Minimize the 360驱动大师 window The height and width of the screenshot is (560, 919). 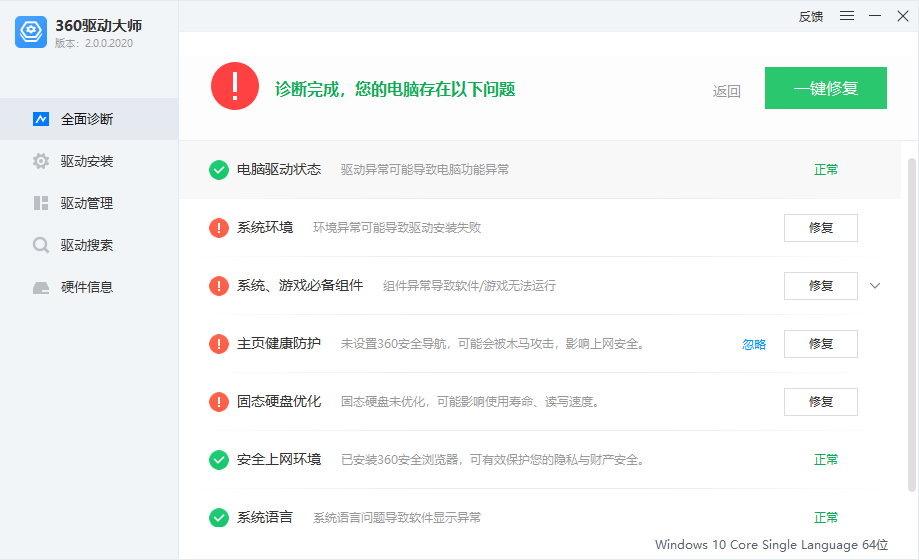click(x=874, y=16)
